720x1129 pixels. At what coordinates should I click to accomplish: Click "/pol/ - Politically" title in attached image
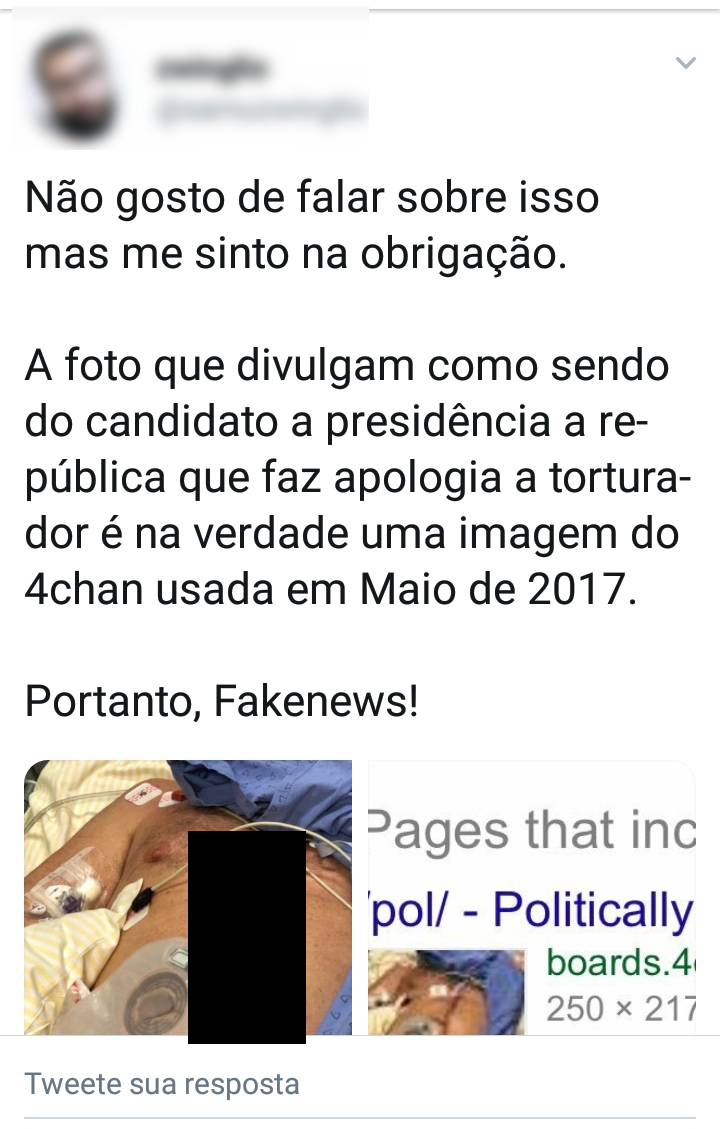[532, 909]
